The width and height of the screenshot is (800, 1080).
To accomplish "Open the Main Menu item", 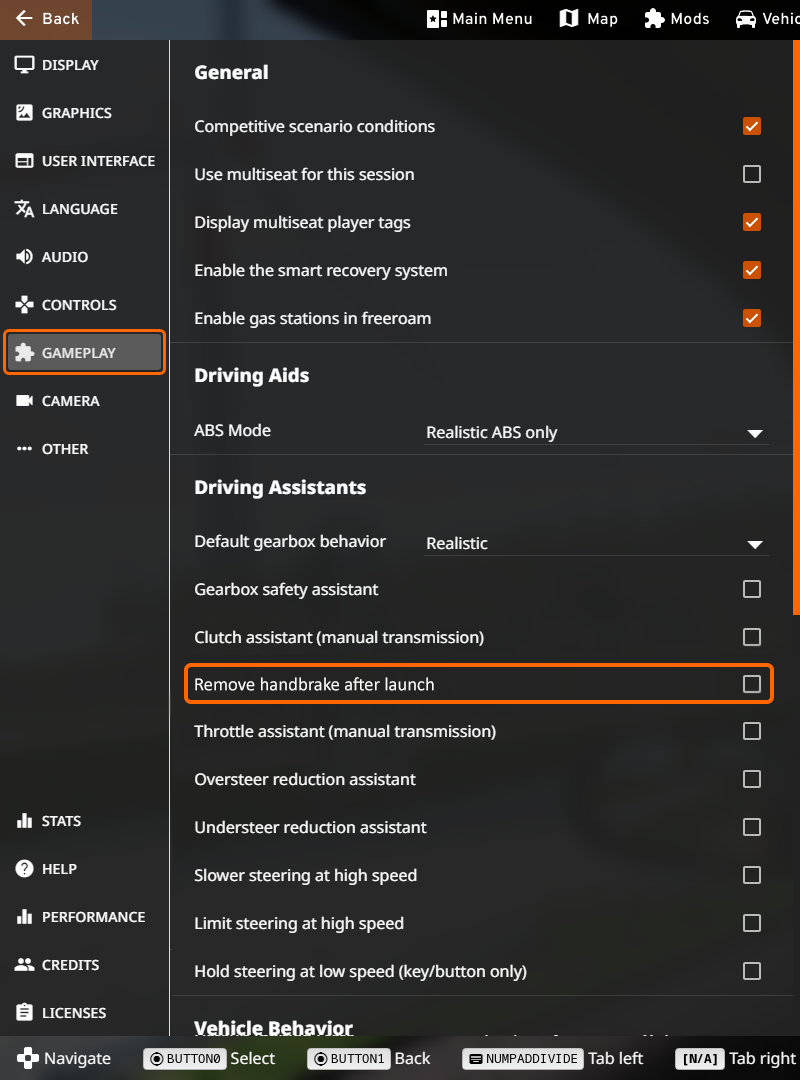I will 480,19.
